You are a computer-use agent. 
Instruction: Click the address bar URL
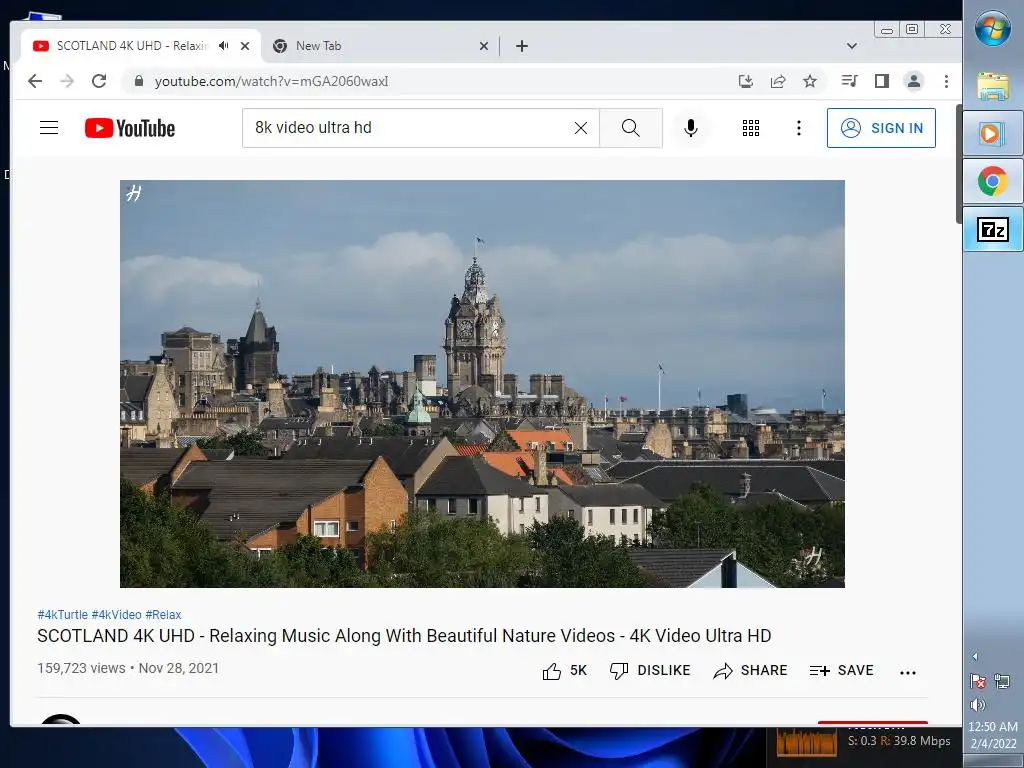[x=271, y=81]
